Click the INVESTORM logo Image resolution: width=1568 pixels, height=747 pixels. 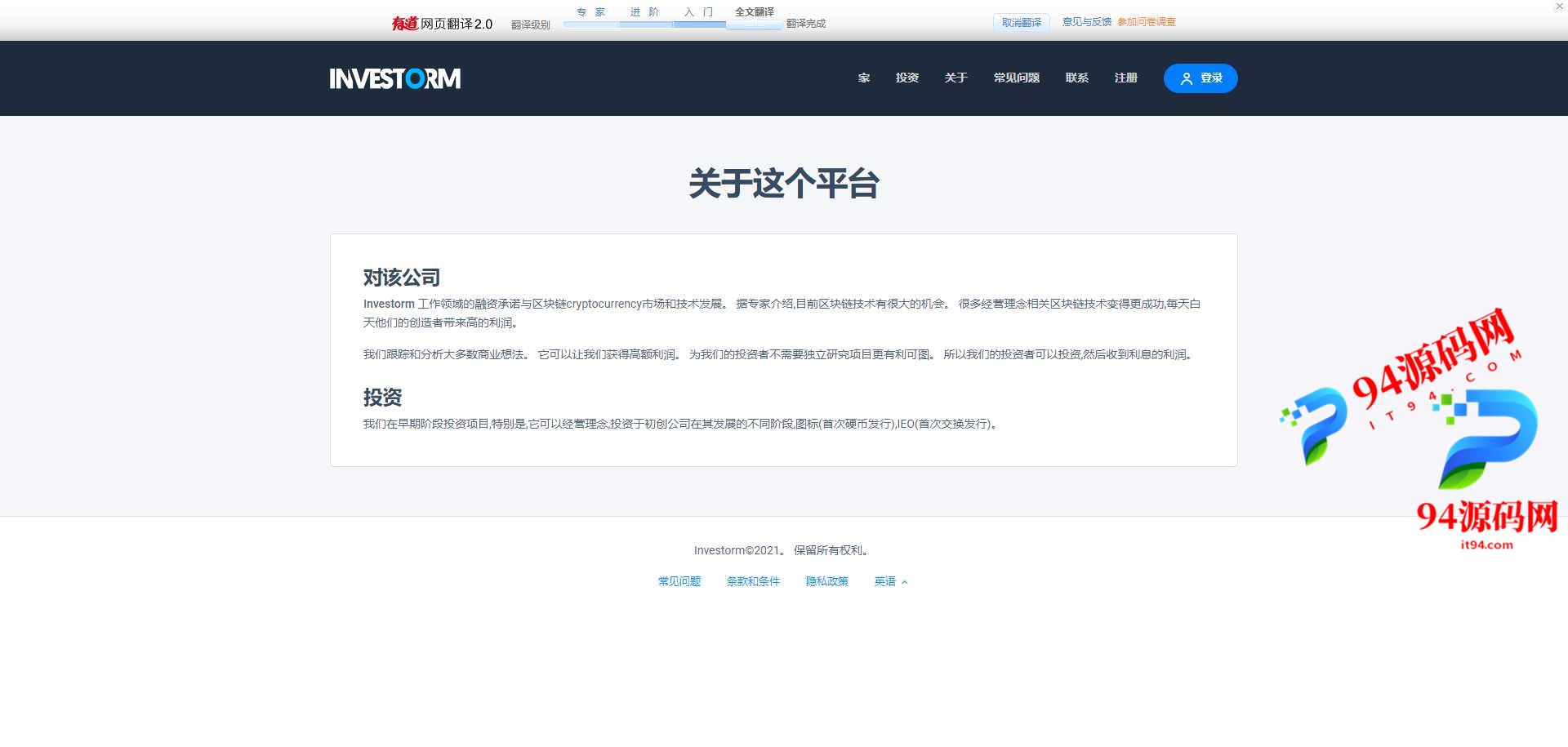(x=394, y=78)
